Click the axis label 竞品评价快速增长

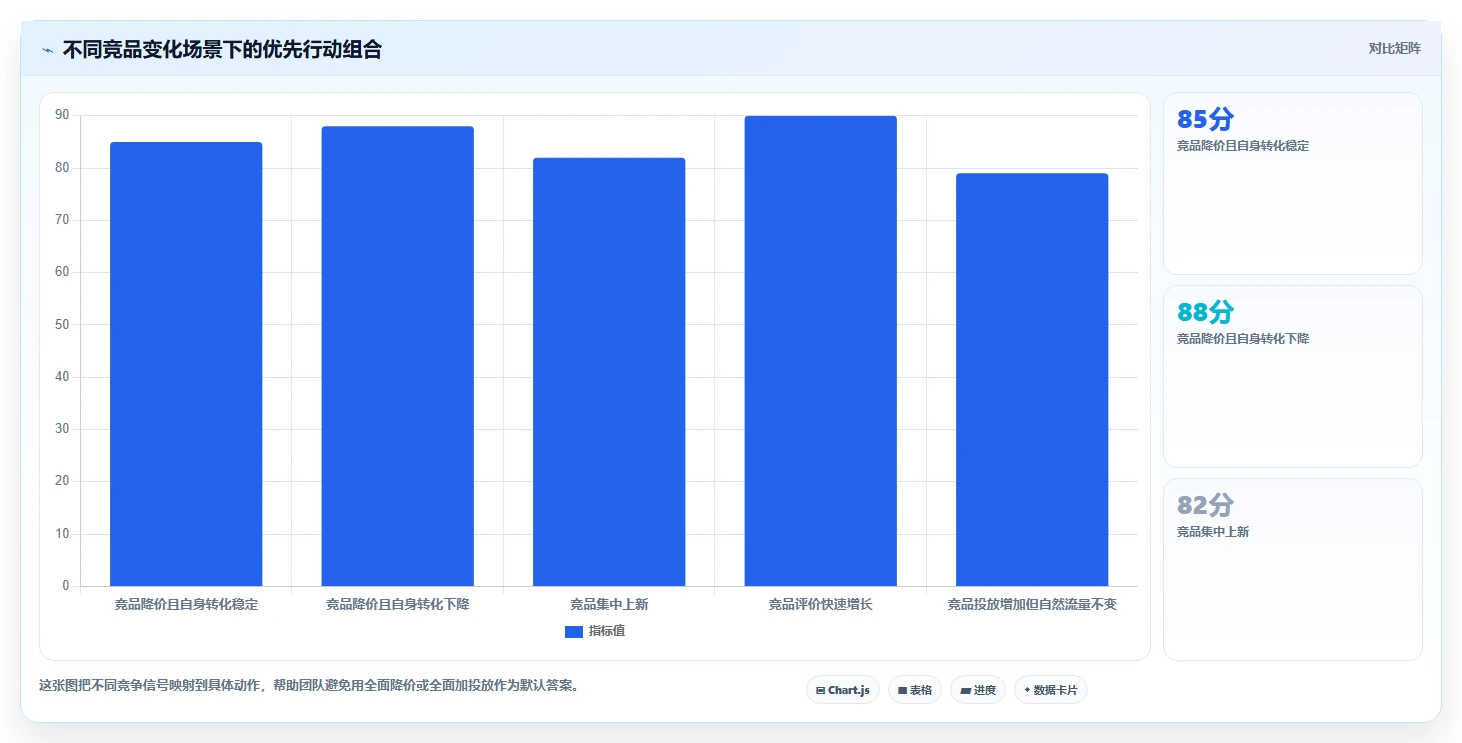point(821,605)
